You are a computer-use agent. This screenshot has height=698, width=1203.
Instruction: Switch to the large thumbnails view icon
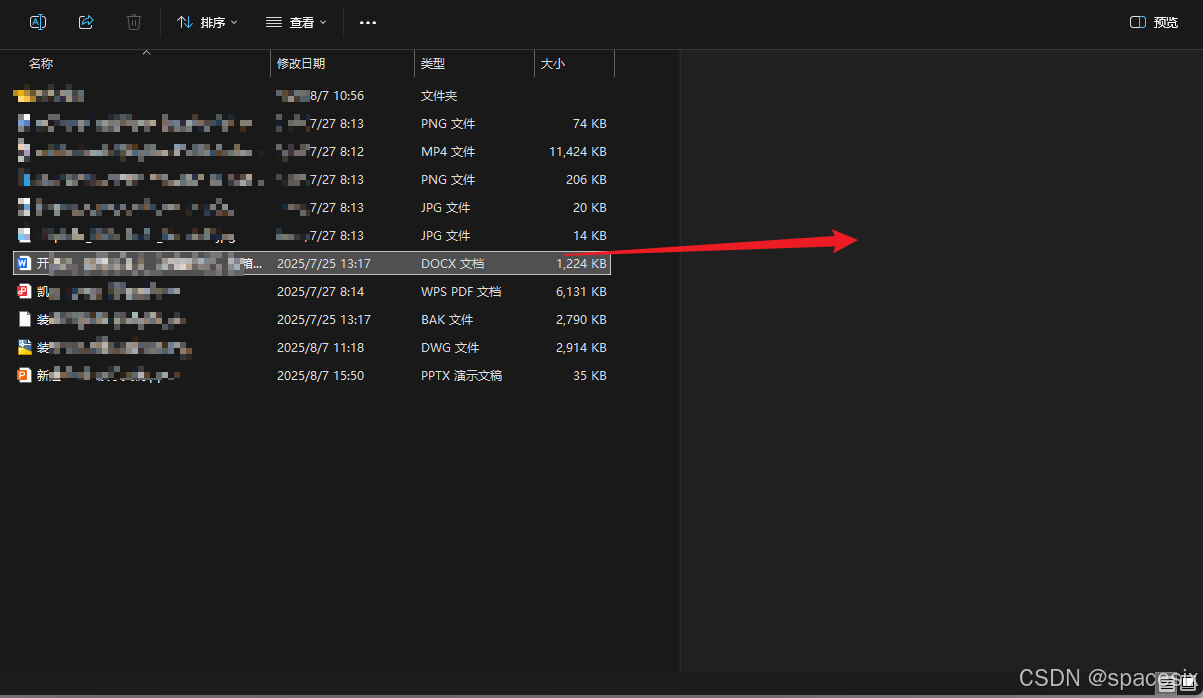[x=1188, y=684]
